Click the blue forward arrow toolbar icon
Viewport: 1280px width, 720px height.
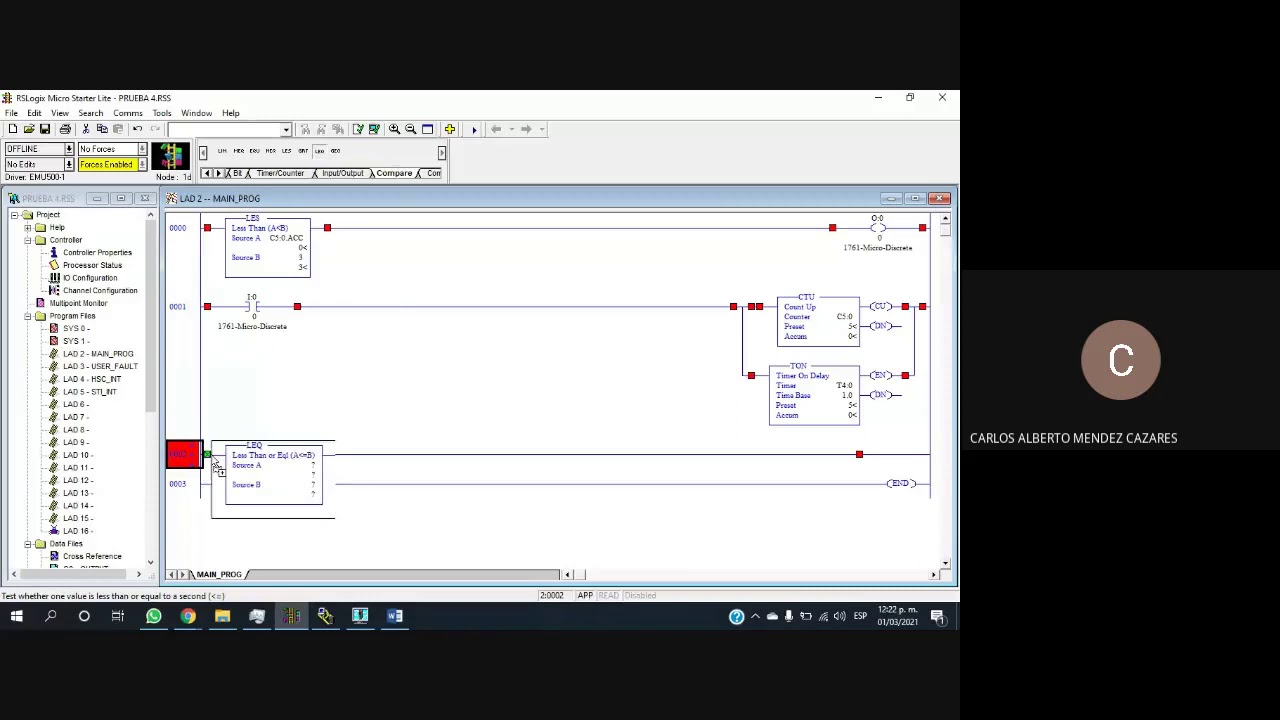(x=474, y=129)
